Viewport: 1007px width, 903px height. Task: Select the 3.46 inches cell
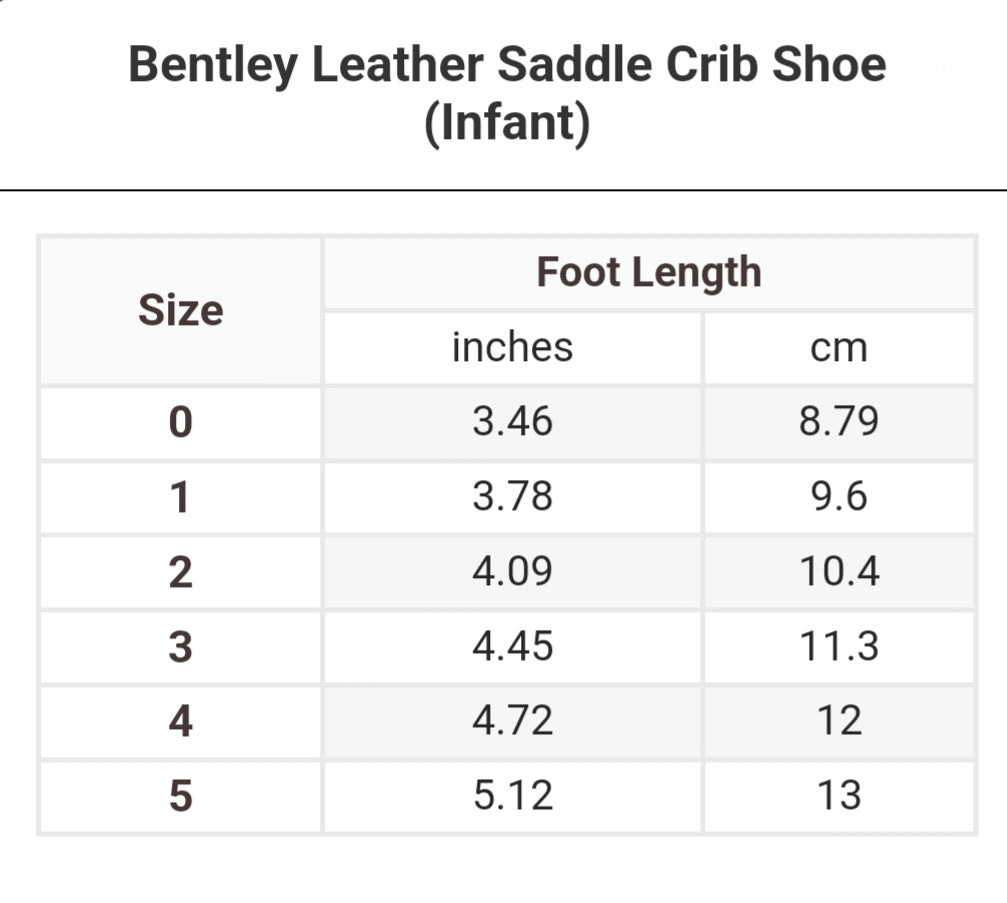512,422
